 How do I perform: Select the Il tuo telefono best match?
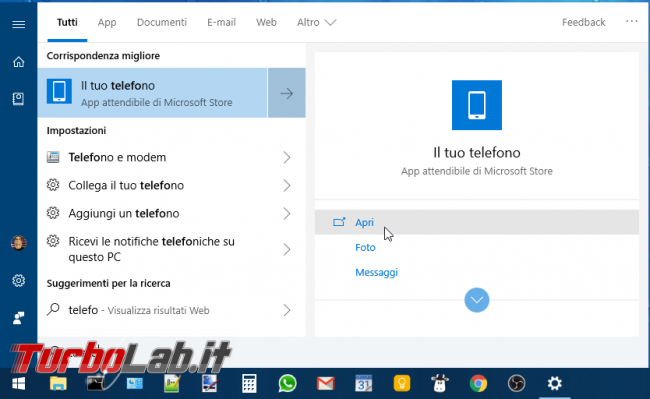tap(153, 93)
